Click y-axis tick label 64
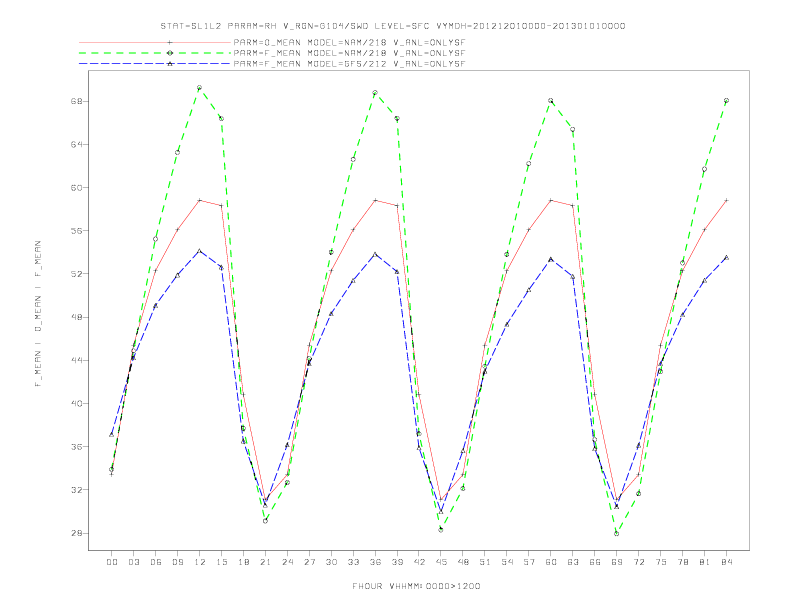 pyautogui.click(x=76, y=144)
